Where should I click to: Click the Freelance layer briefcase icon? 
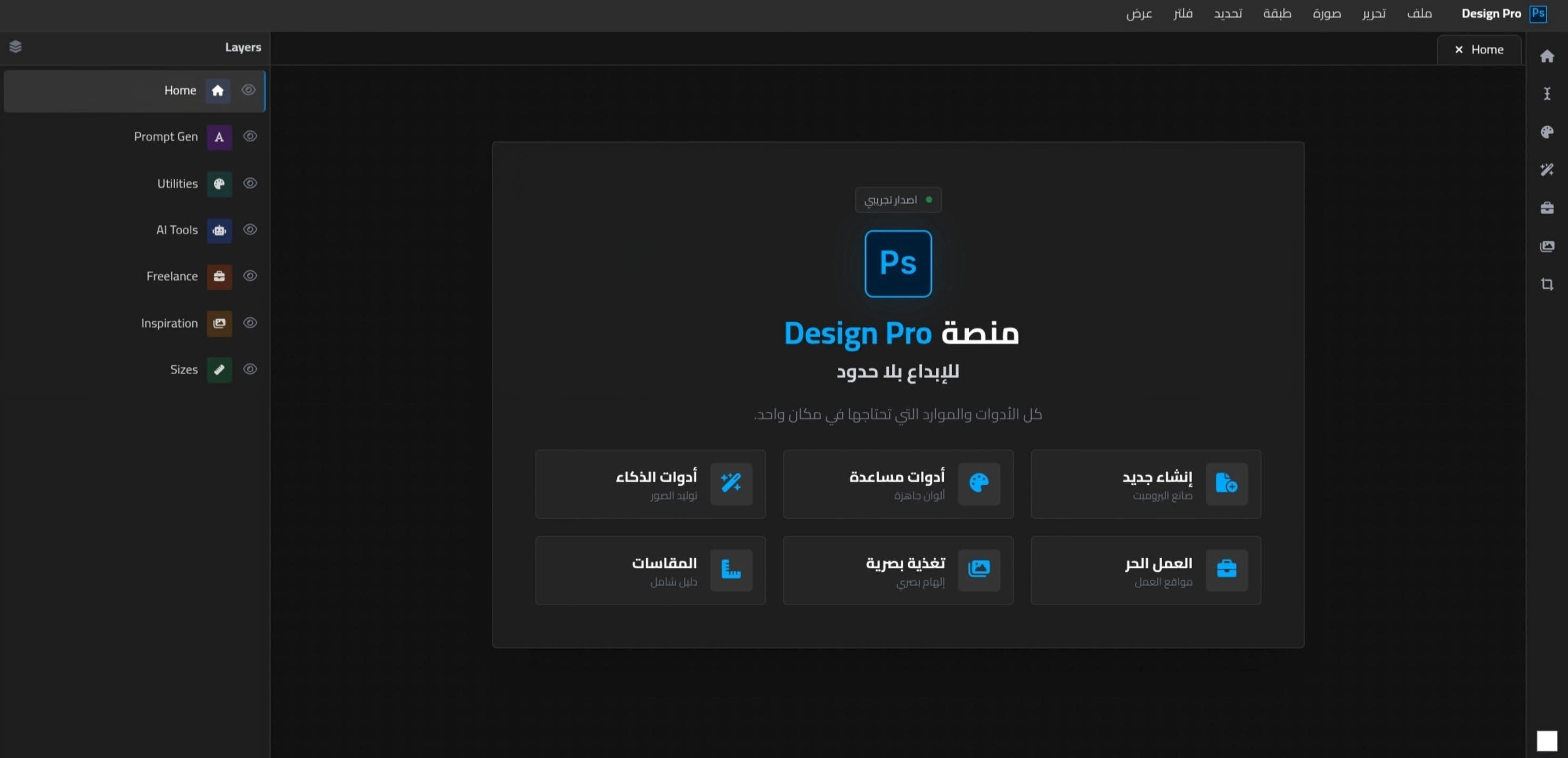(x=219, y=276)
